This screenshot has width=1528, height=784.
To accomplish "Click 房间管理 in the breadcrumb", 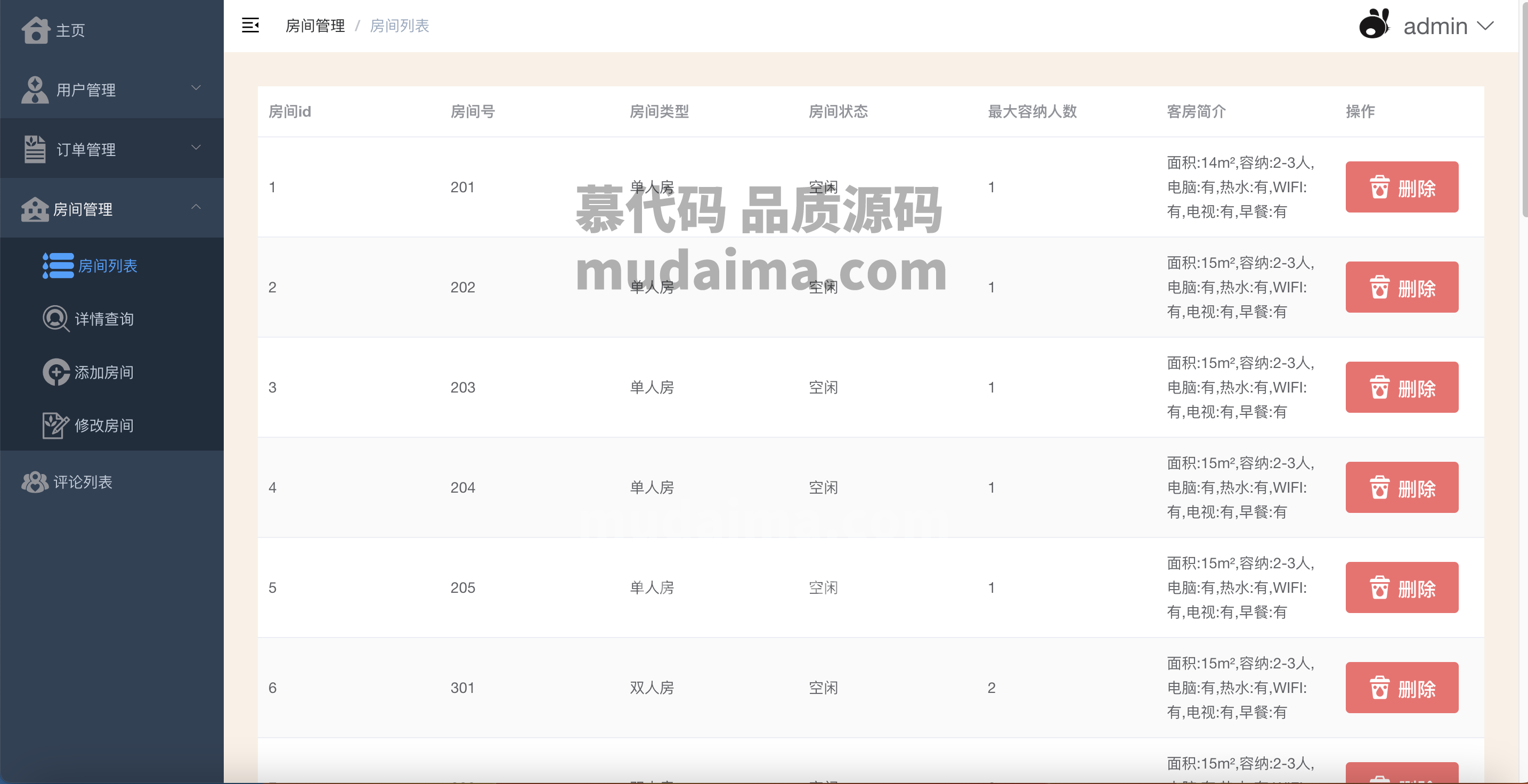I will [x=315, y=26].
